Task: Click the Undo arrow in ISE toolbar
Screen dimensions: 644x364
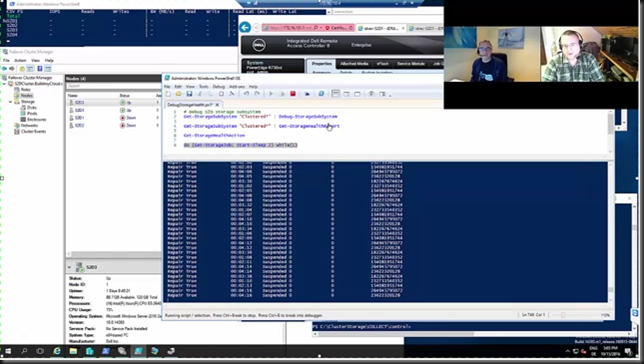Action: 246,94
